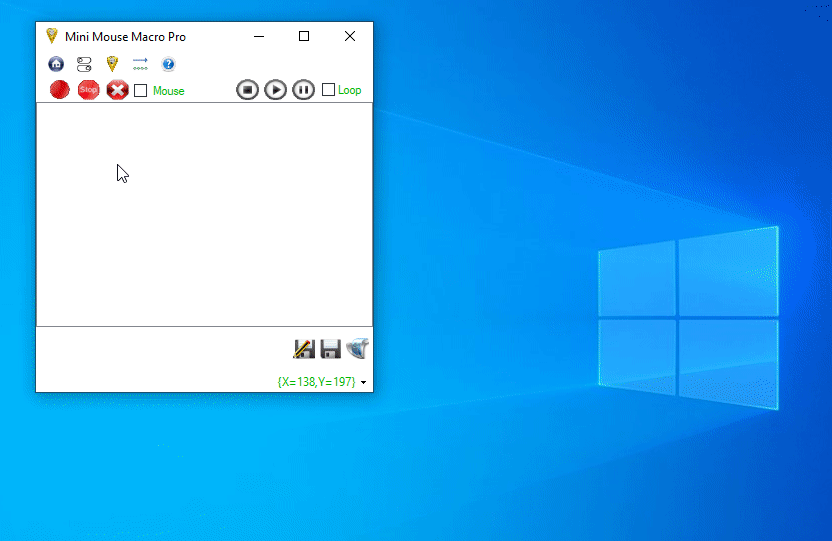The image size is (832, 541).
Task: Open the settings toggle-switches icon
Action: [84, 64]
